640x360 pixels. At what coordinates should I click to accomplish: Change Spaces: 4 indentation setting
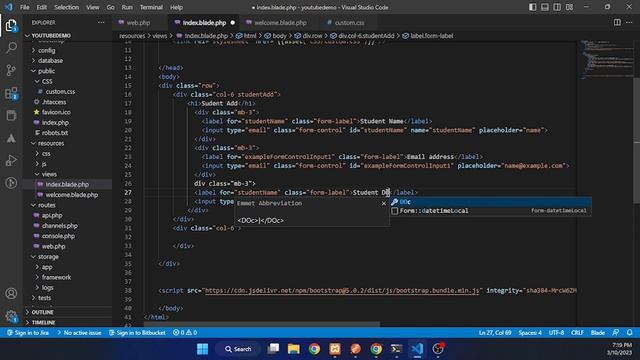(530, 333)
